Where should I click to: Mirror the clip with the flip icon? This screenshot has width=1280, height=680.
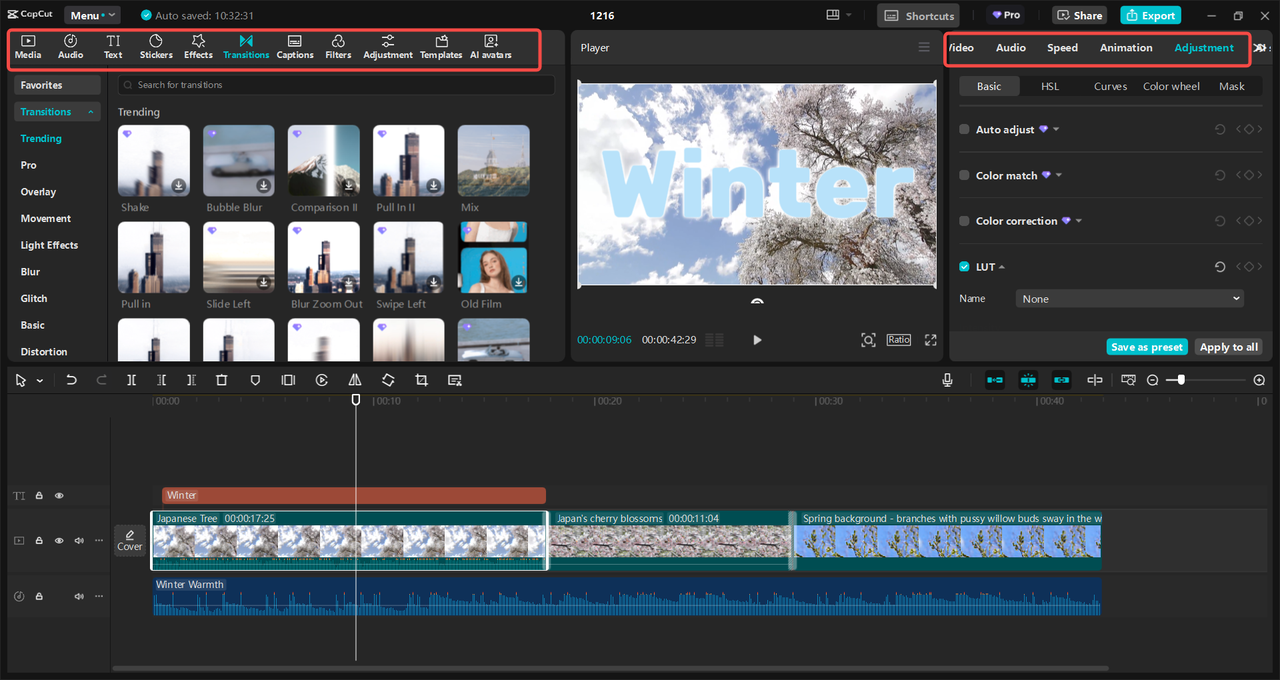tap(355, 380)
